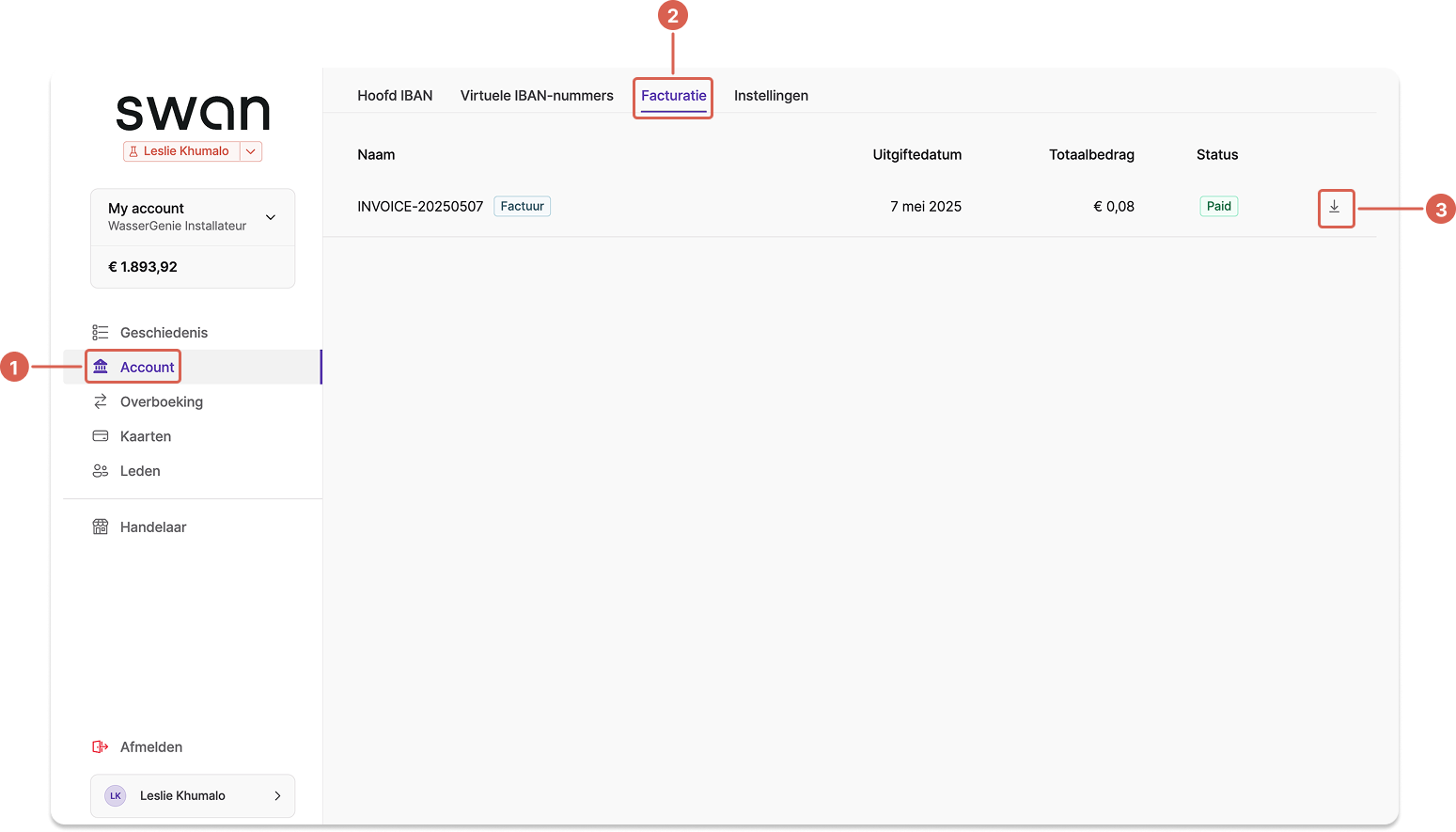Go to Leden page
The image size is (1456, 832).
coord(193,471)
